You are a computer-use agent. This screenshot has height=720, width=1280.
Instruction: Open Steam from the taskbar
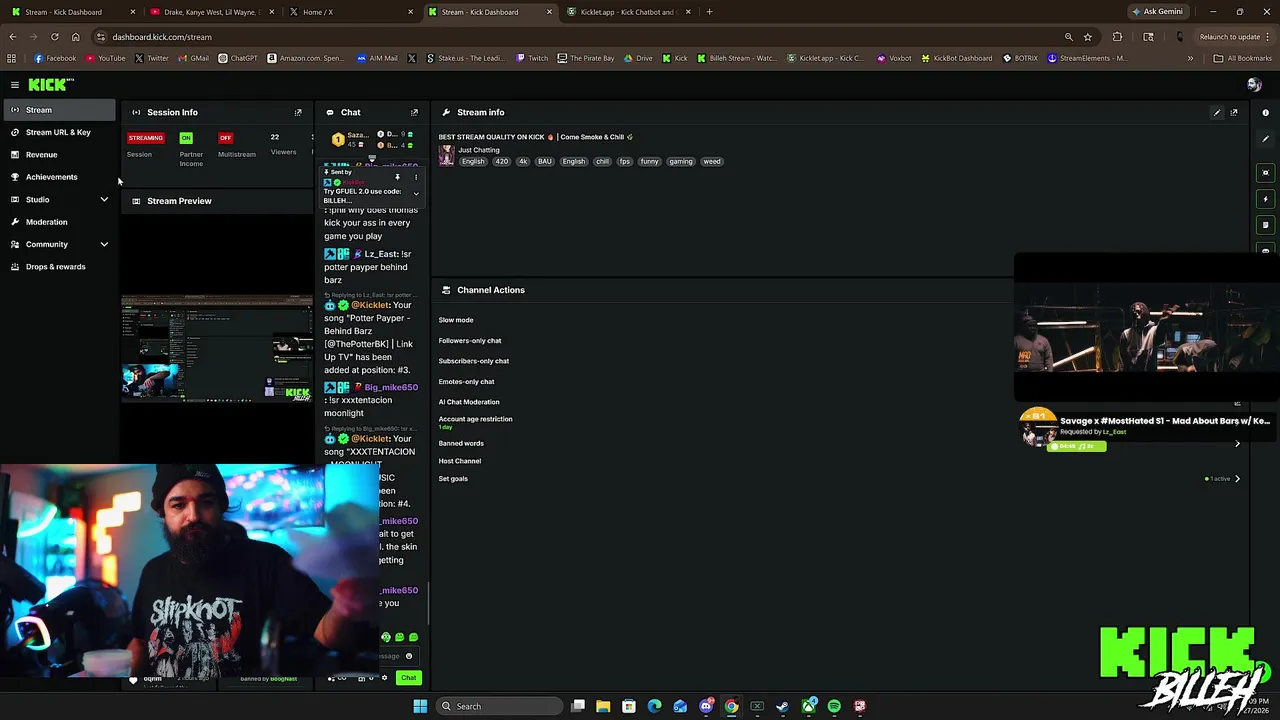[x=783, y=706]
